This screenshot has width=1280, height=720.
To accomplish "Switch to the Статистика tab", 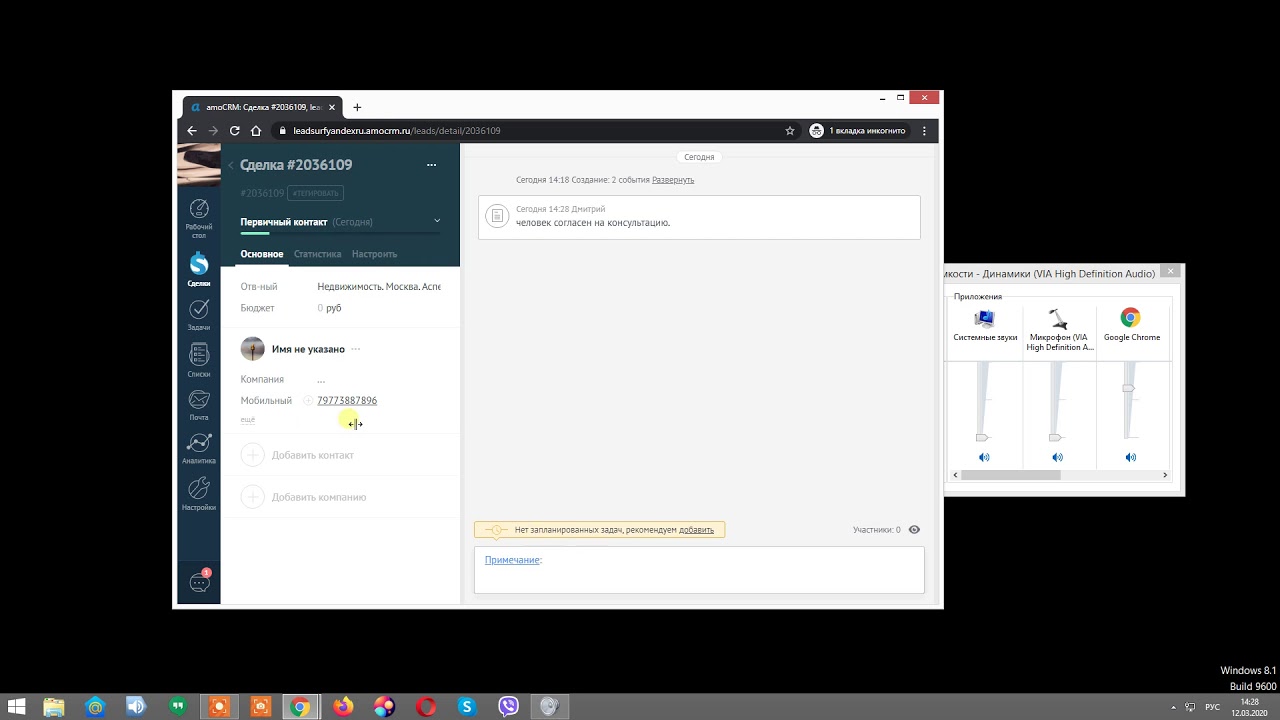I will click(317, 254).
